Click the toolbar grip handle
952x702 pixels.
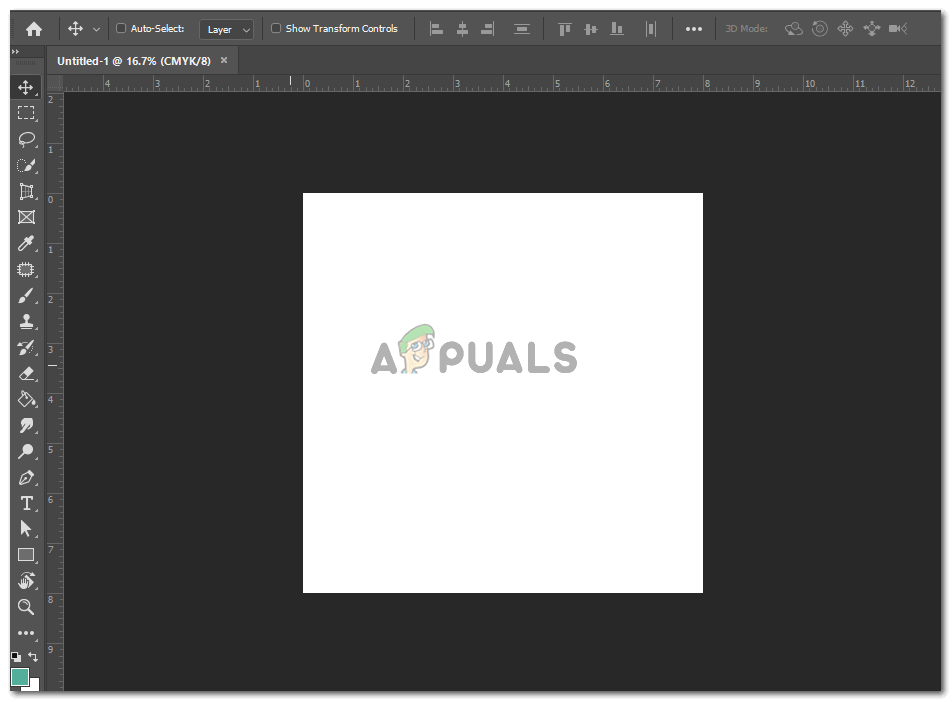pyautogui.click(x=26, y=63)
